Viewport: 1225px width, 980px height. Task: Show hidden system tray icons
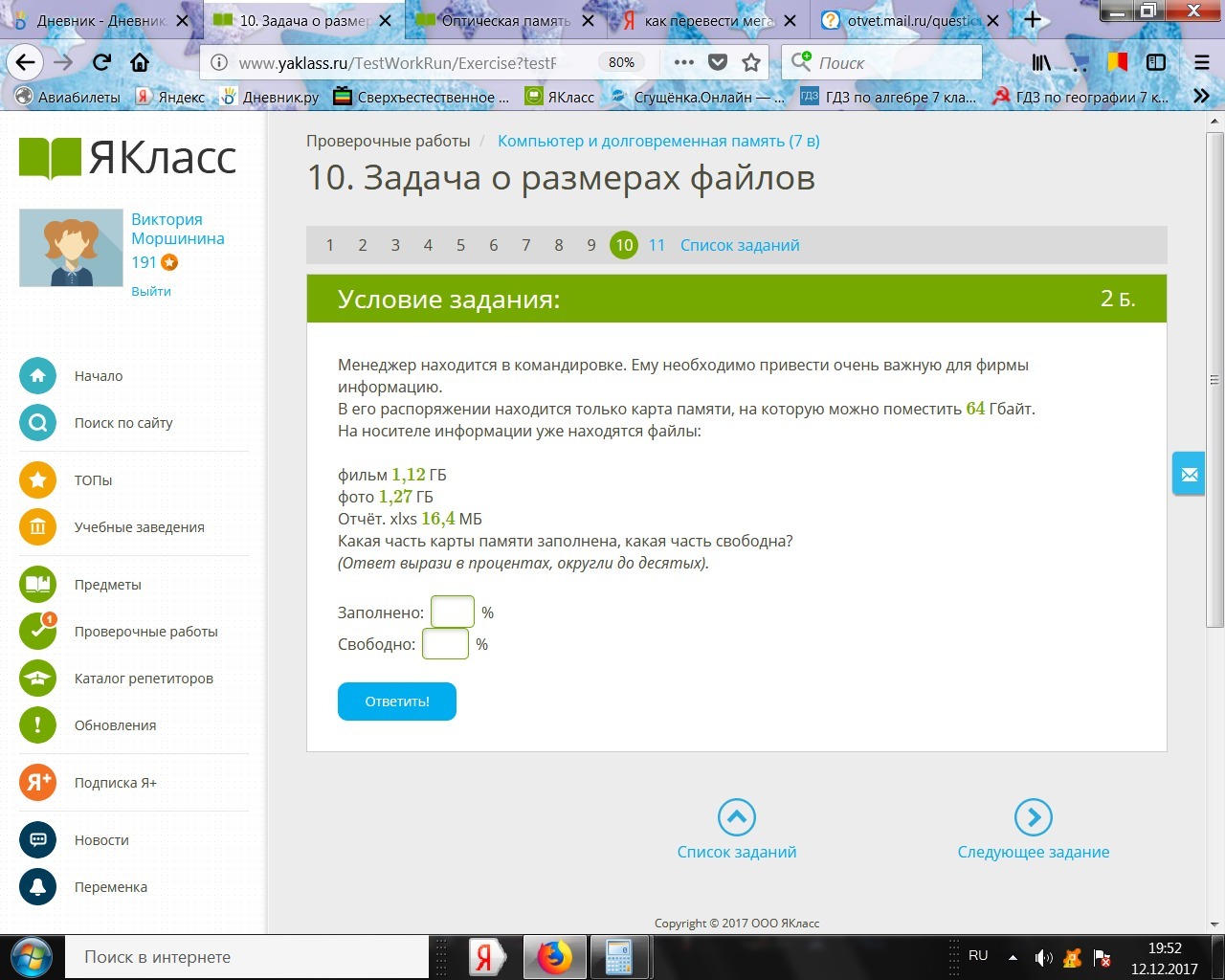point(1013,957)
